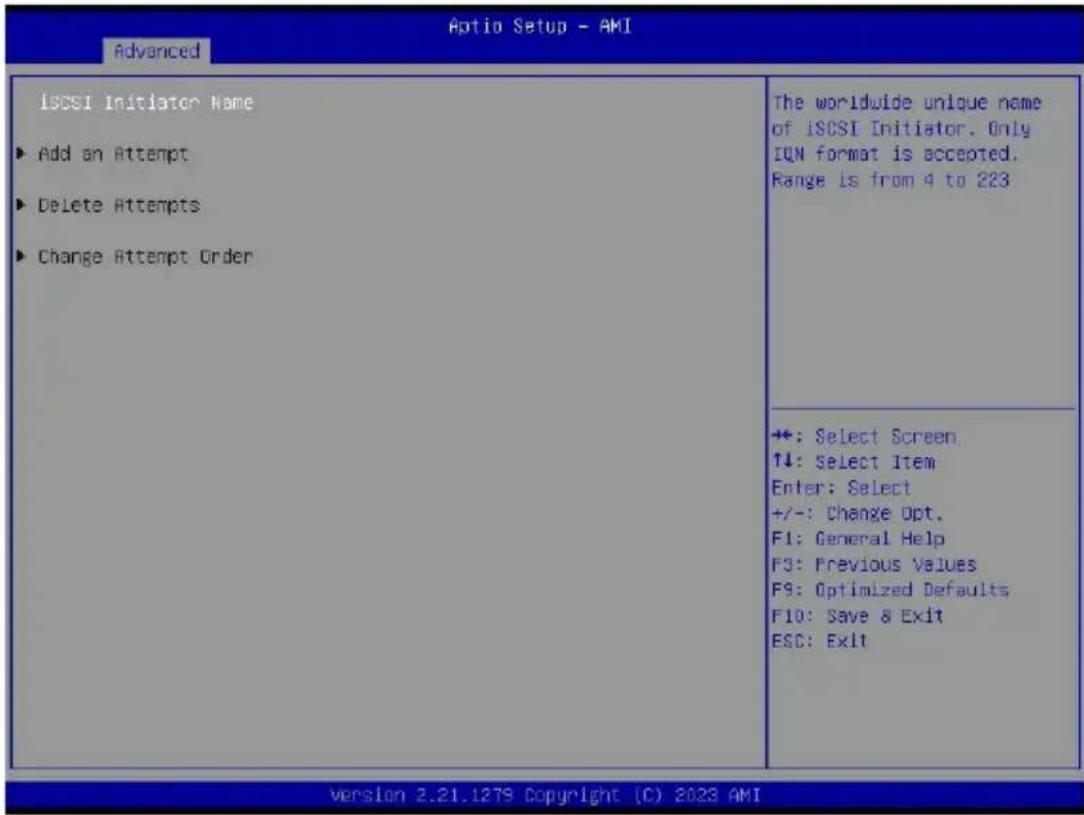
Task: Click the Enter: Select hint
Action: coord(841,487)
